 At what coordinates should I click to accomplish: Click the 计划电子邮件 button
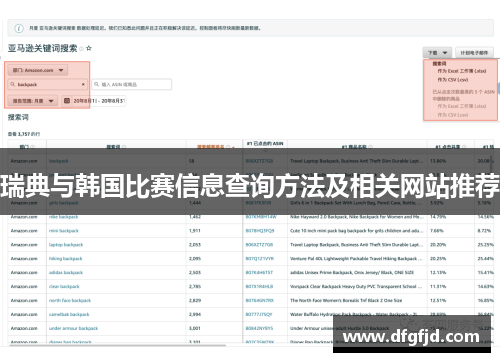coord(474,53)
